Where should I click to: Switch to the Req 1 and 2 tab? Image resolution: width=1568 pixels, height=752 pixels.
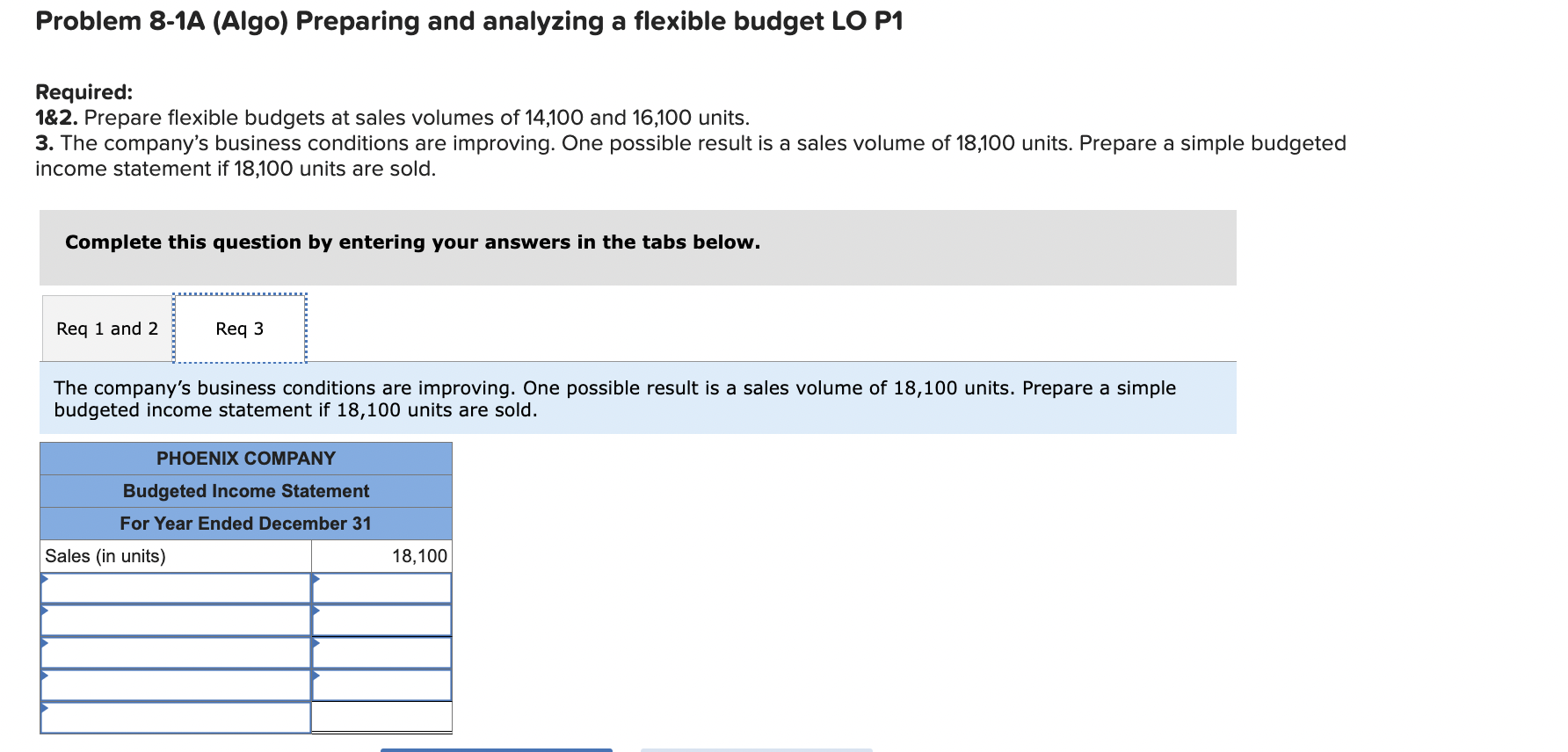[x=105, y=328]
